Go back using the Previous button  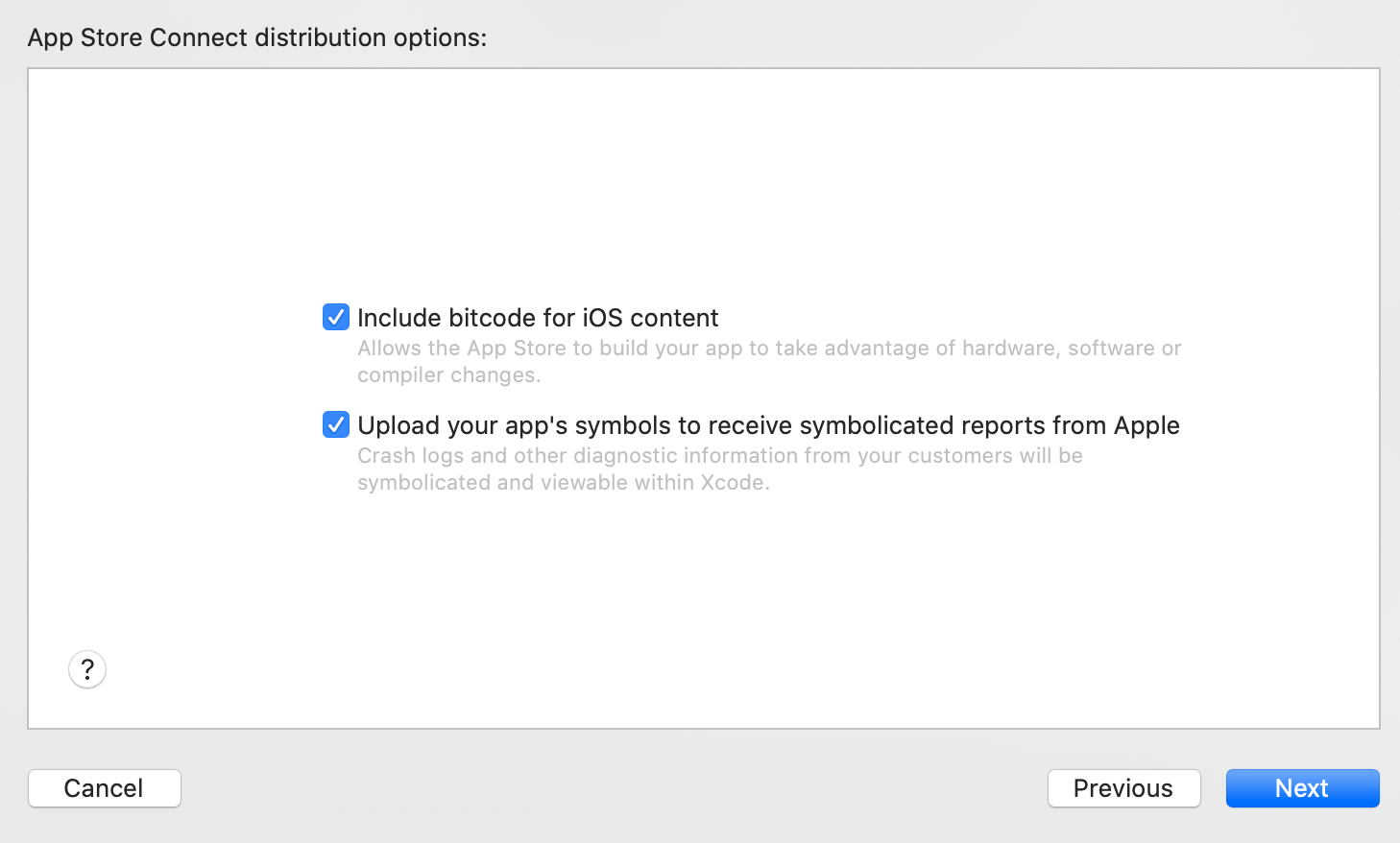pos(1123,788)
